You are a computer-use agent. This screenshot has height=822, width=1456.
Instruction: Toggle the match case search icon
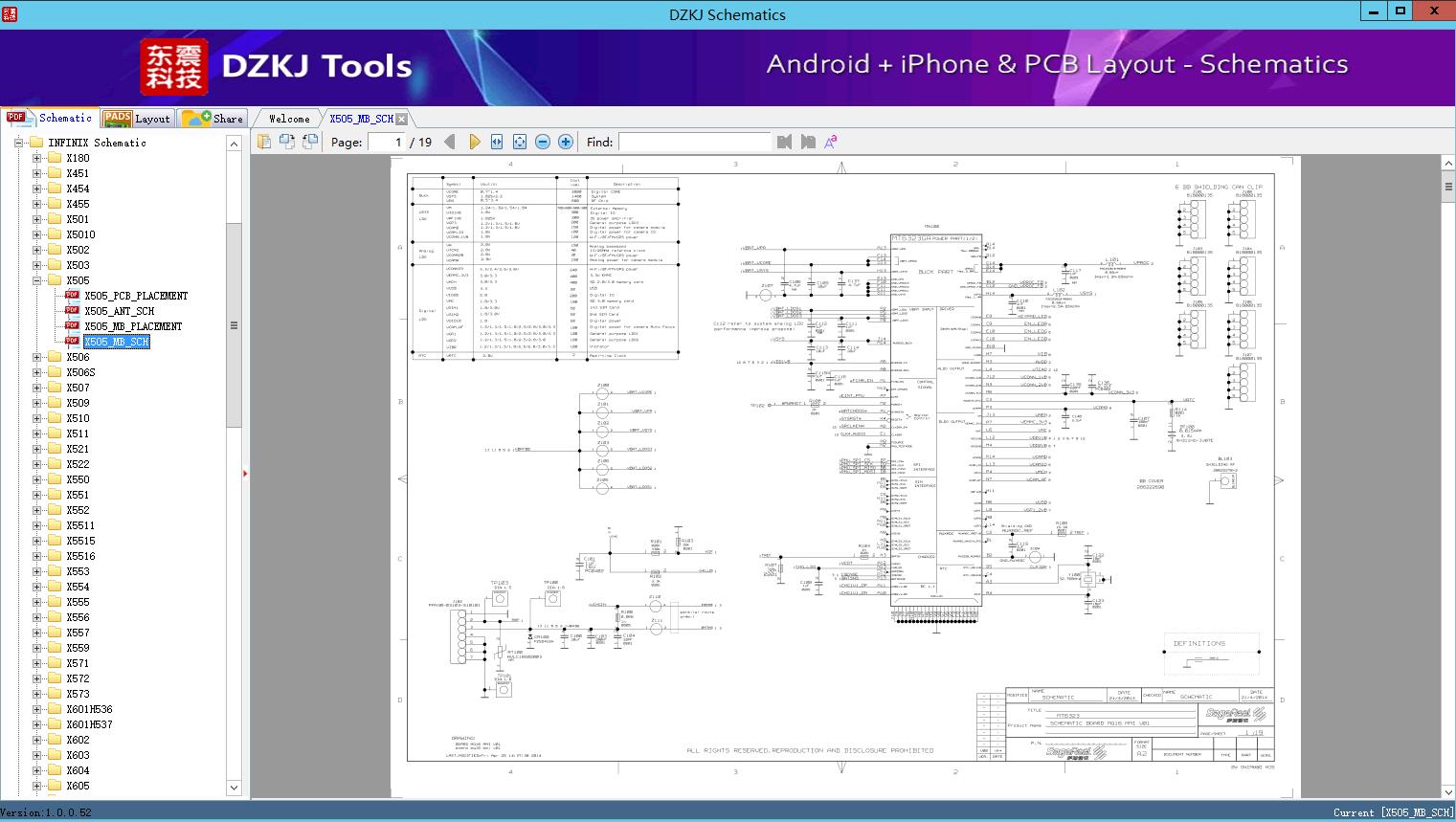pos(831,142)
